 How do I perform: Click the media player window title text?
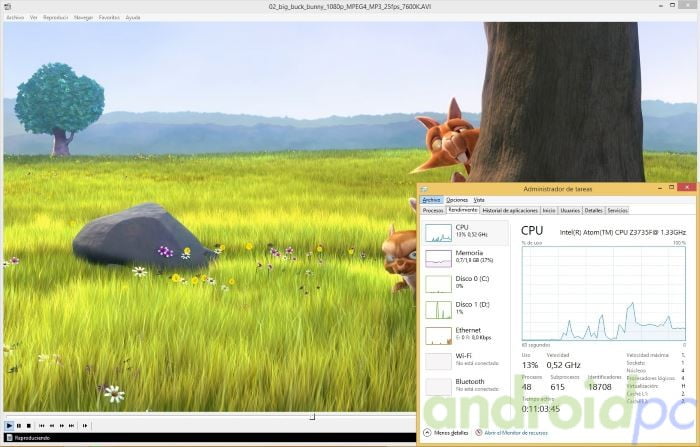[350, 7]
